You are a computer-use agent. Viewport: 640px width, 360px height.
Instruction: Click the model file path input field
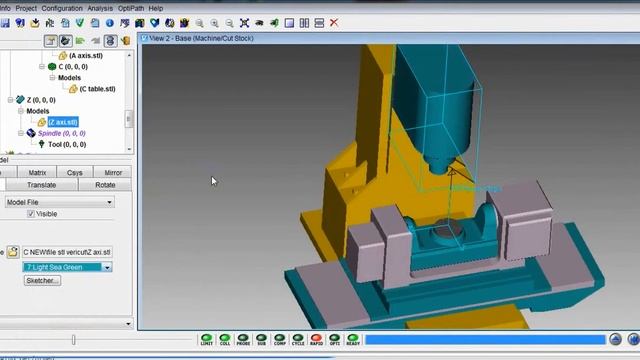click(67, 252)
